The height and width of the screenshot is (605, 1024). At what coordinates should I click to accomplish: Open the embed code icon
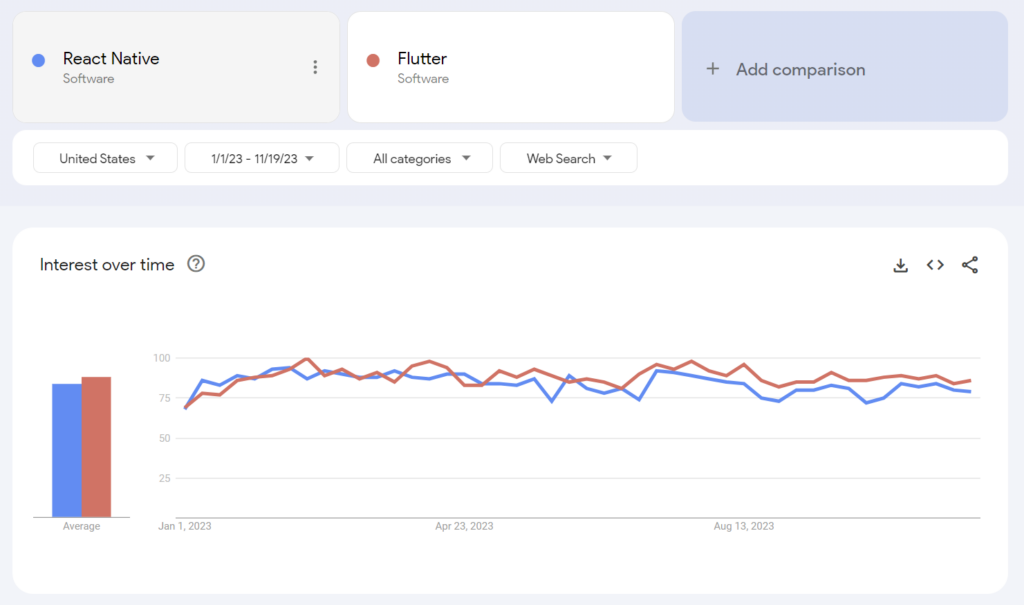[935, 265]
